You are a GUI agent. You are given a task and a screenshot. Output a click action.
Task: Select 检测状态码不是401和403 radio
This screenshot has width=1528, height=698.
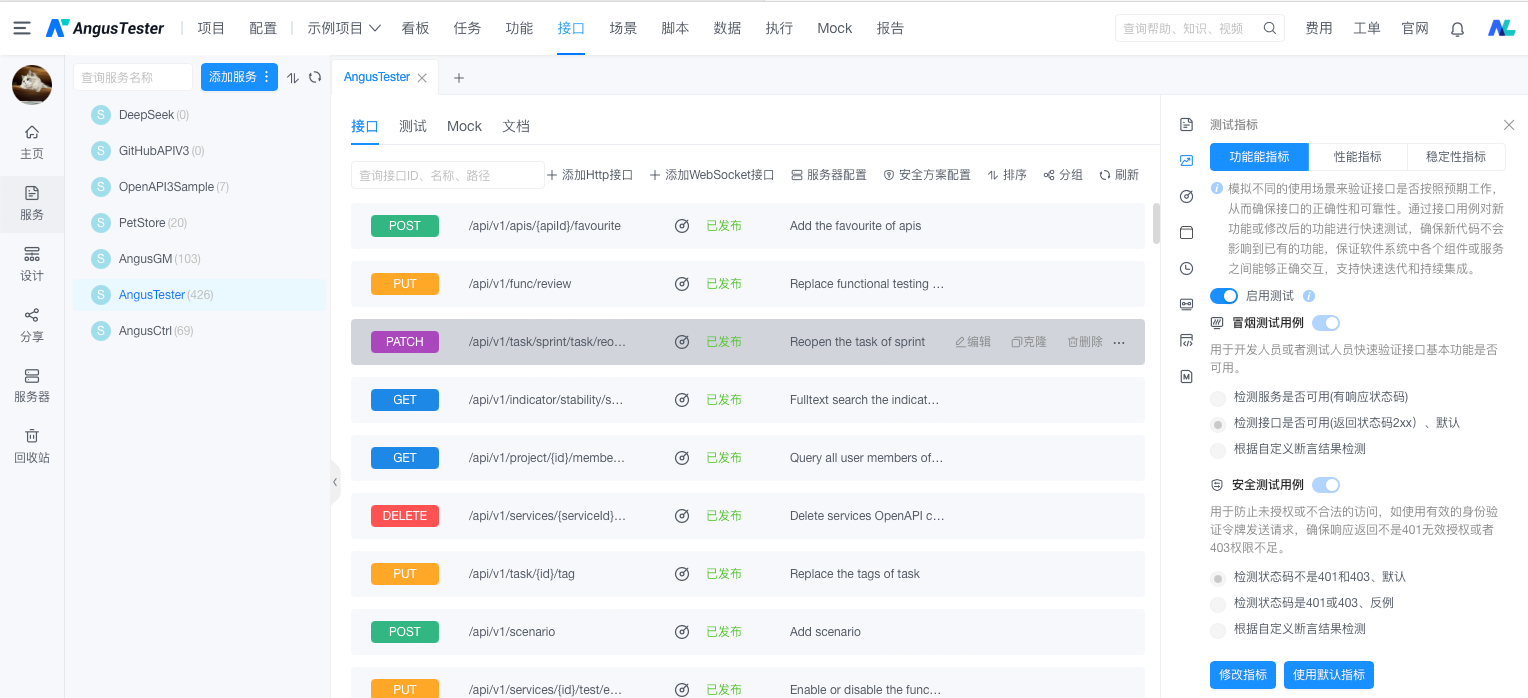pyautogui.click(x=1218, y=578)
